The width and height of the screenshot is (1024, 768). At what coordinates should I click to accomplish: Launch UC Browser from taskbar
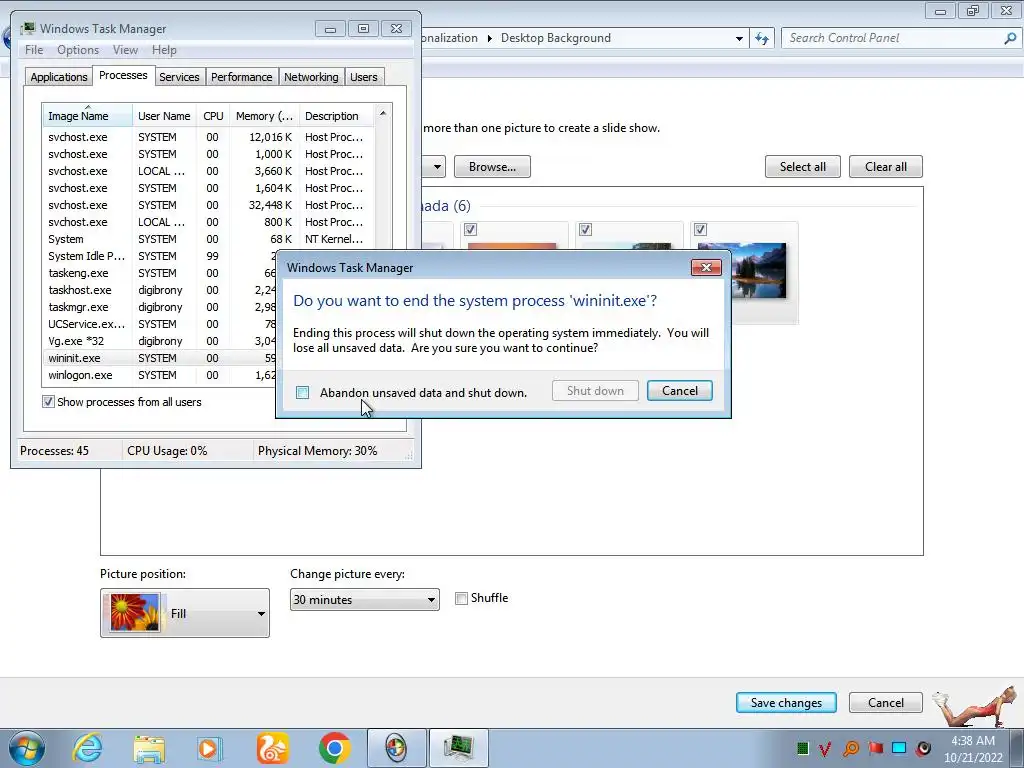272,748
